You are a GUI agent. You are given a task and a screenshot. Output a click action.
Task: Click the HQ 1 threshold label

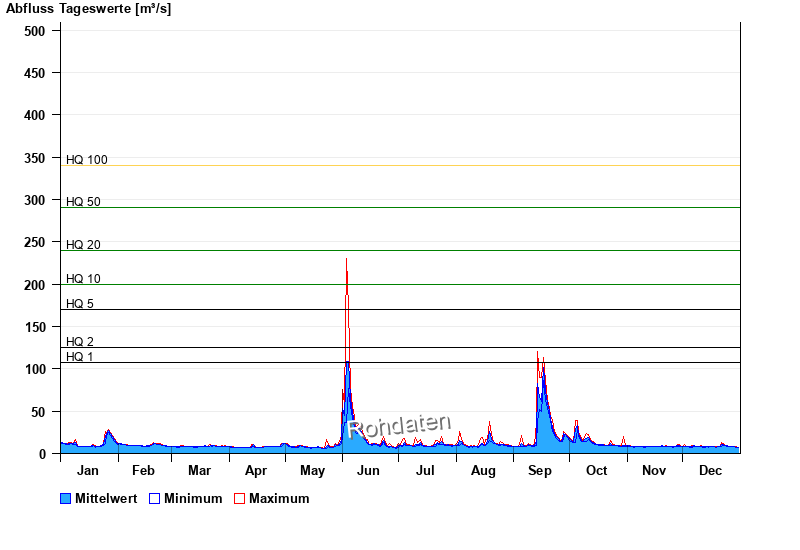[x=80, y=357]
